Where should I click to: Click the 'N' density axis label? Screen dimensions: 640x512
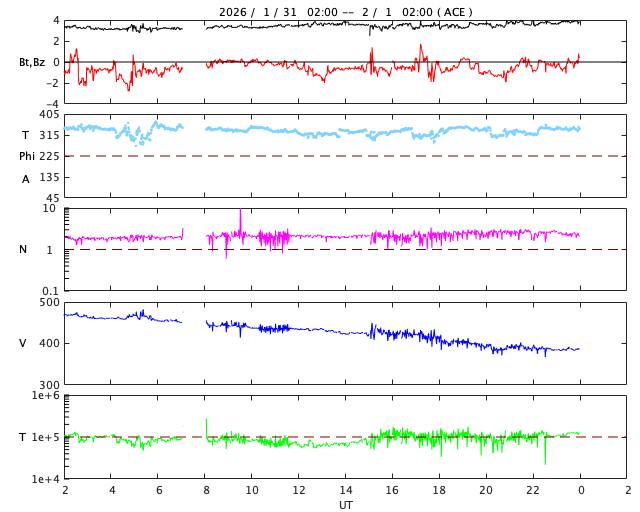(25, 249)
